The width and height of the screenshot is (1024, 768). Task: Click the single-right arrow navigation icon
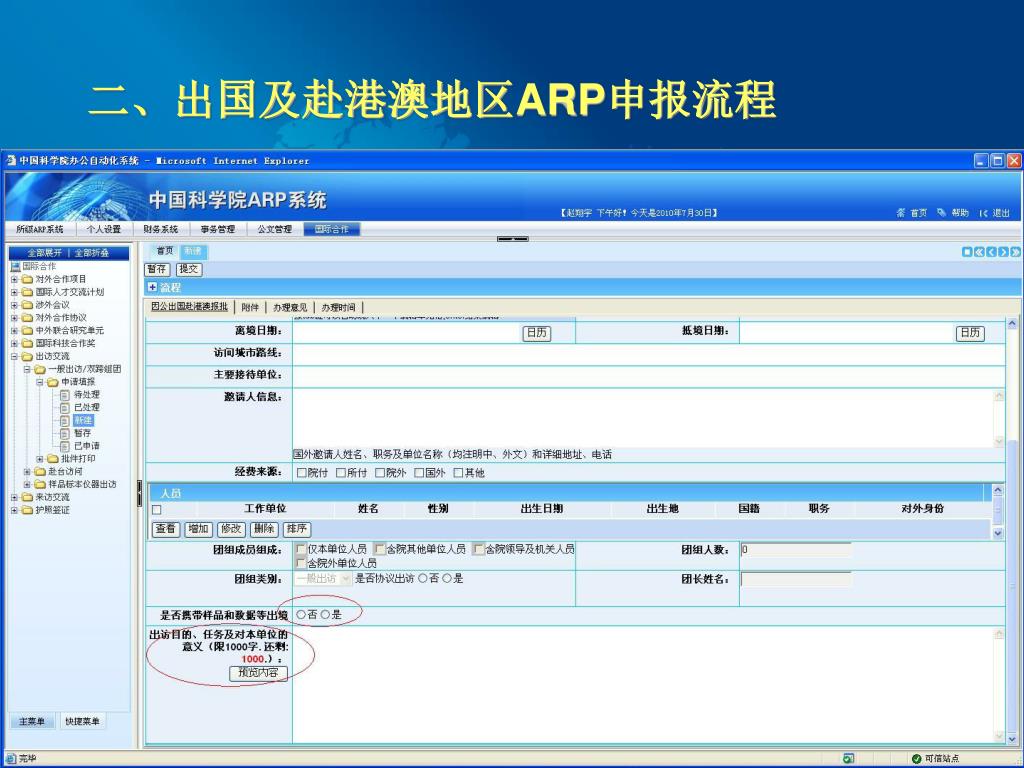tap(1004, 251)
